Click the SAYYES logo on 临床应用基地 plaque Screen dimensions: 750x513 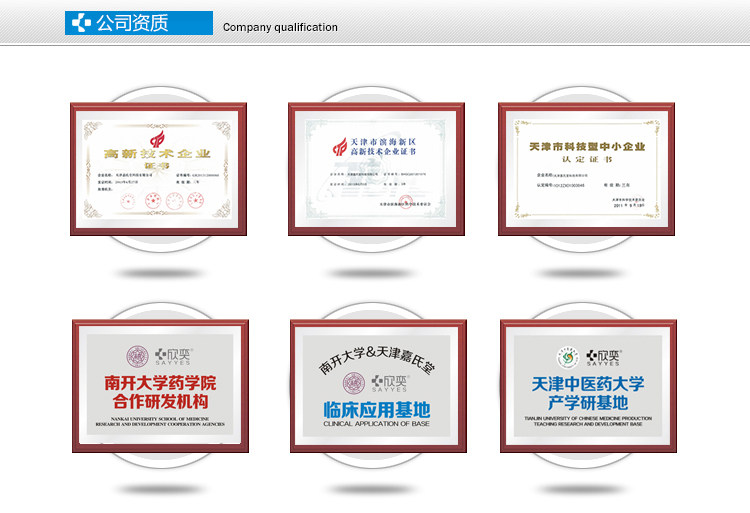[389, 383]
